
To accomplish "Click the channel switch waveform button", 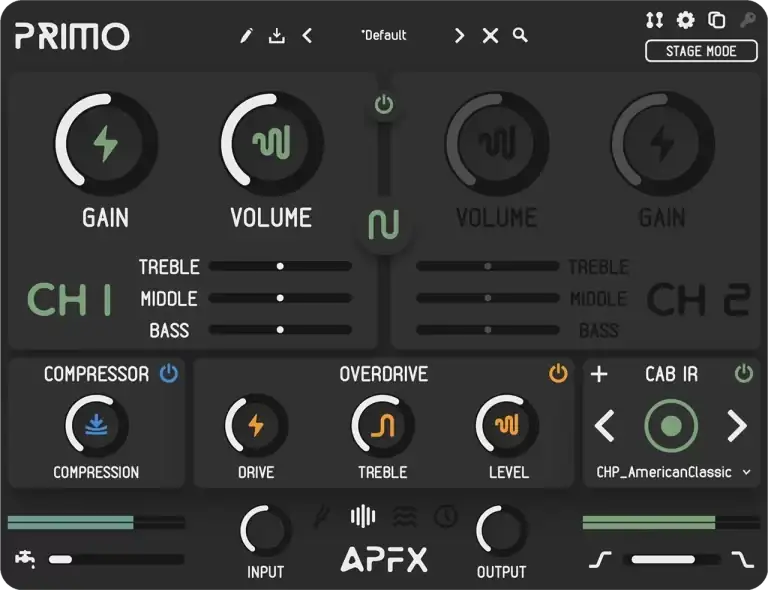I will pyautogui.click(x=384, y=225).
